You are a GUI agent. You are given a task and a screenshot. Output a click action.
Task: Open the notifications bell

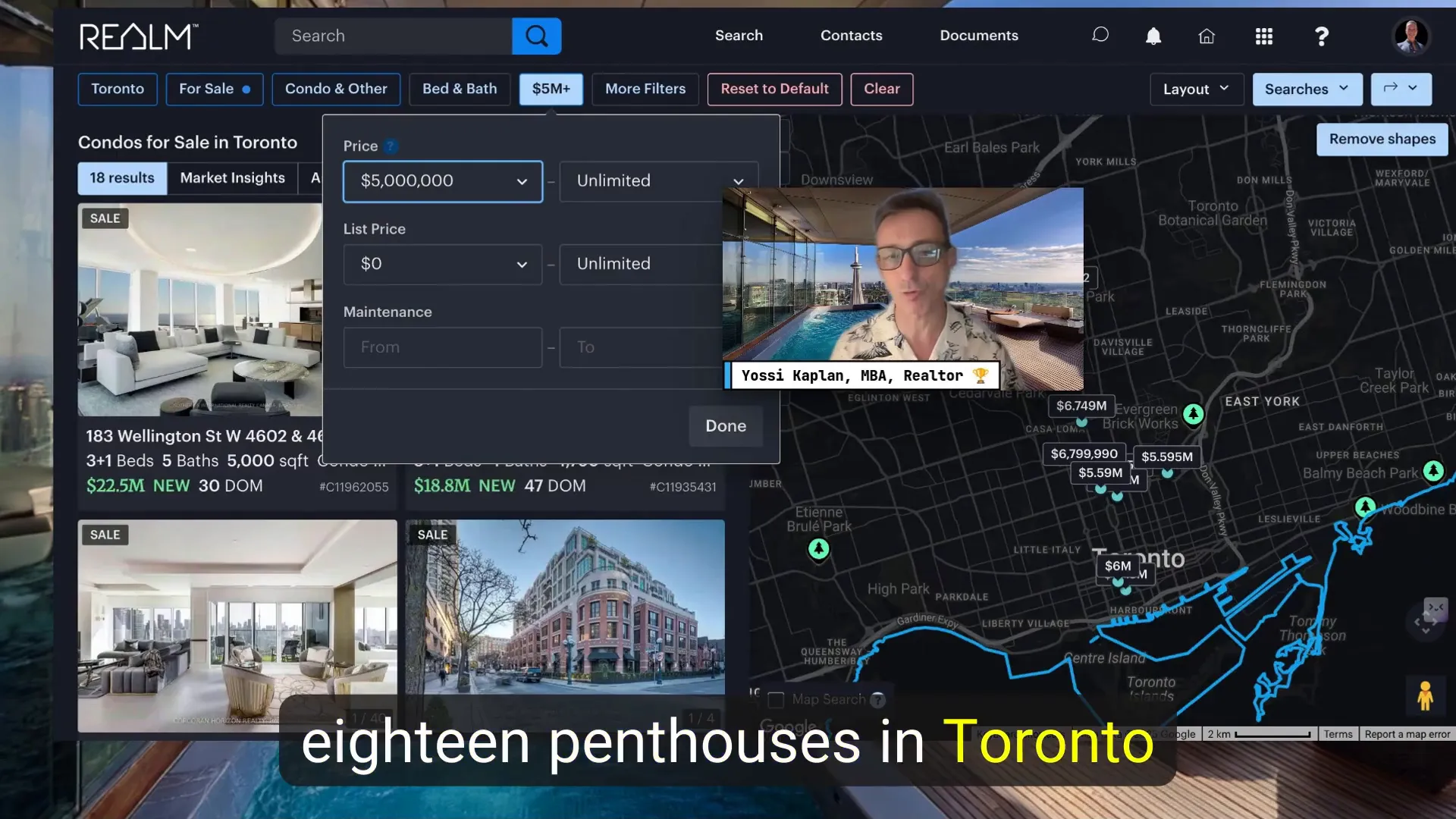click(x=1153, y=36)
